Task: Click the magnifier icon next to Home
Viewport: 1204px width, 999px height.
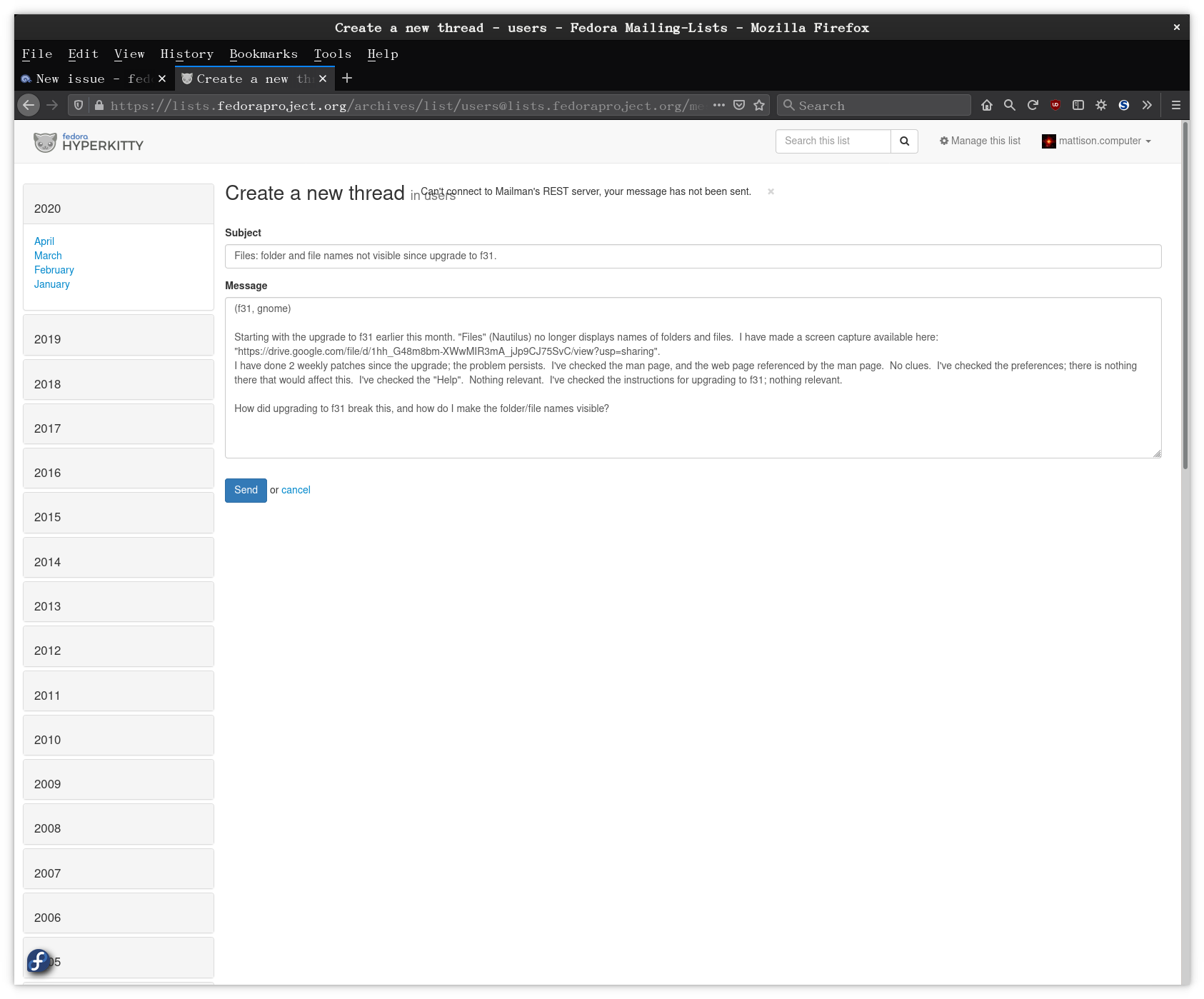Action: point(1010,105)
